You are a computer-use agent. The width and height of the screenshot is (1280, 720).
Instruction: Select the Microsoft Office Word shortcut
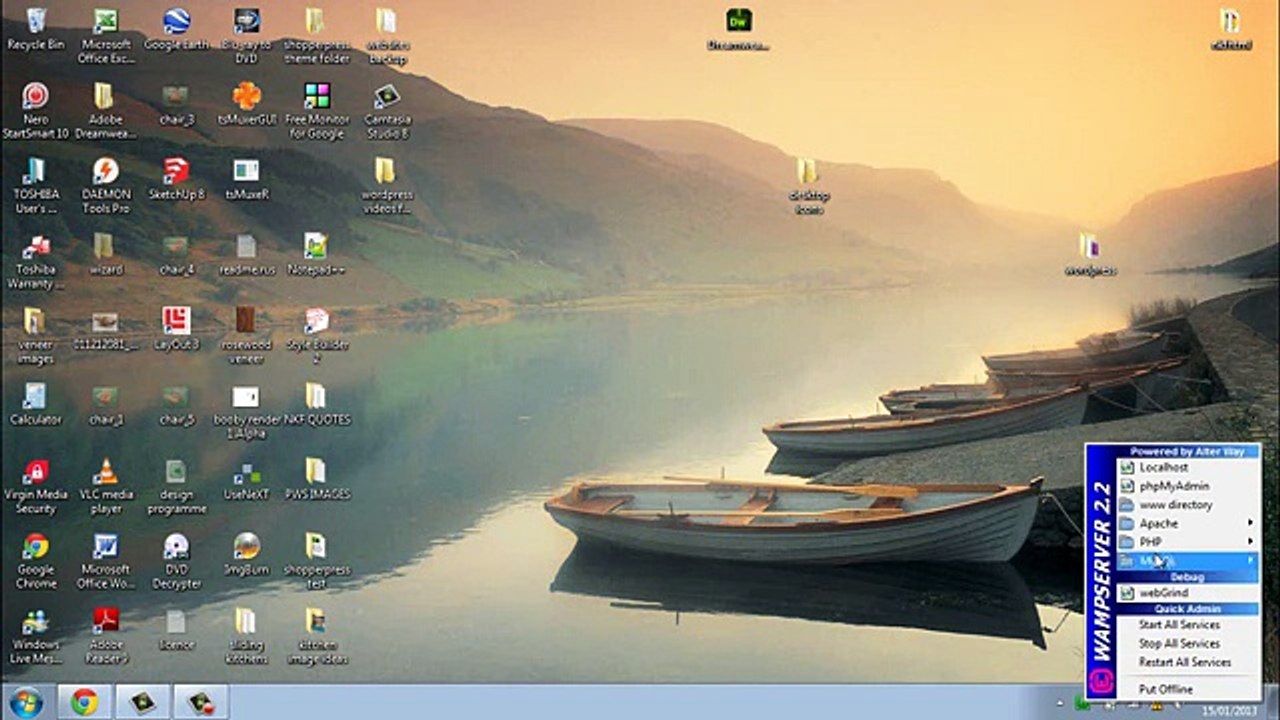point(105,561)
